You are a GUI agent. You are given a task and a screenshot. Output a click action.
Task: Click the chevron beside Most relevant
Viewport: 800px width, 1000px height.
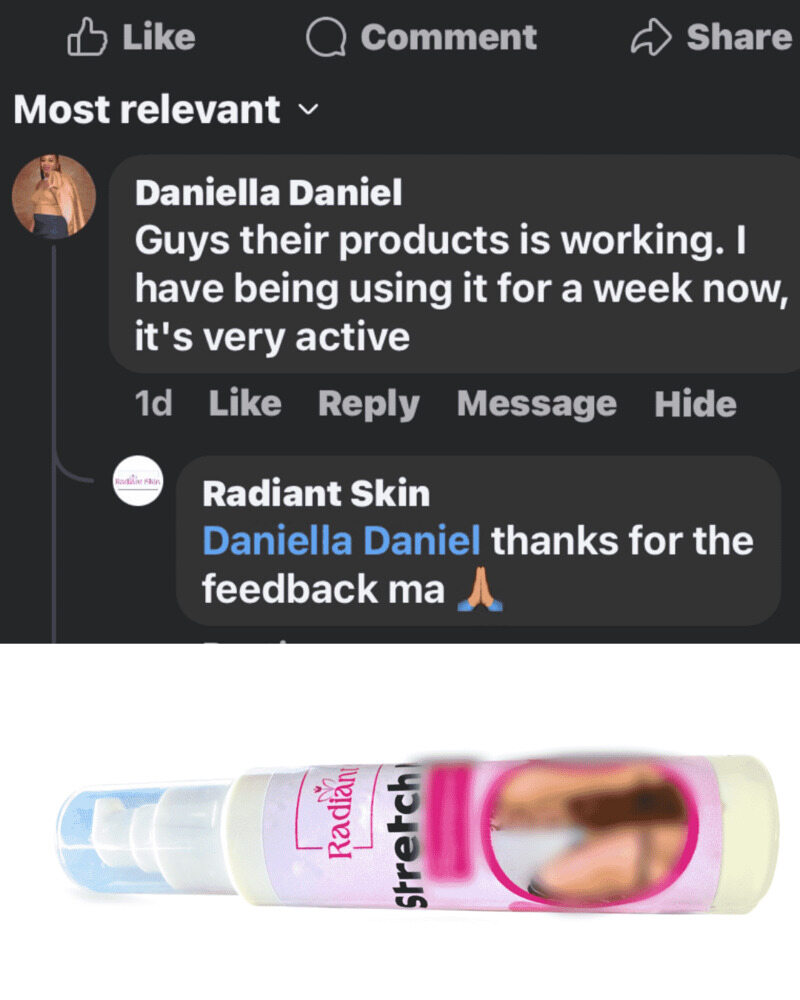tap(308, 110)
